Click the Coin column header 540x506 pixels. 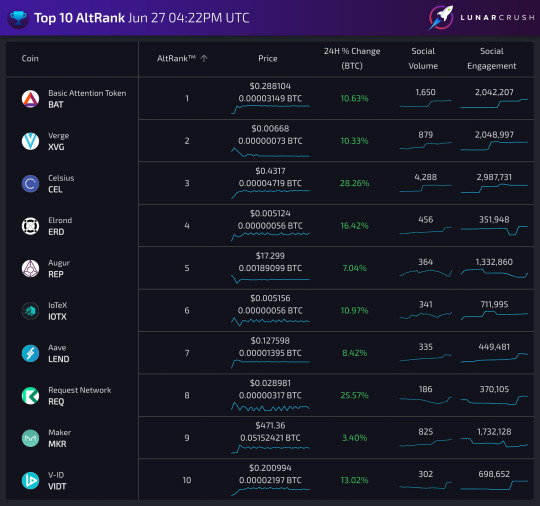(30, 59)
